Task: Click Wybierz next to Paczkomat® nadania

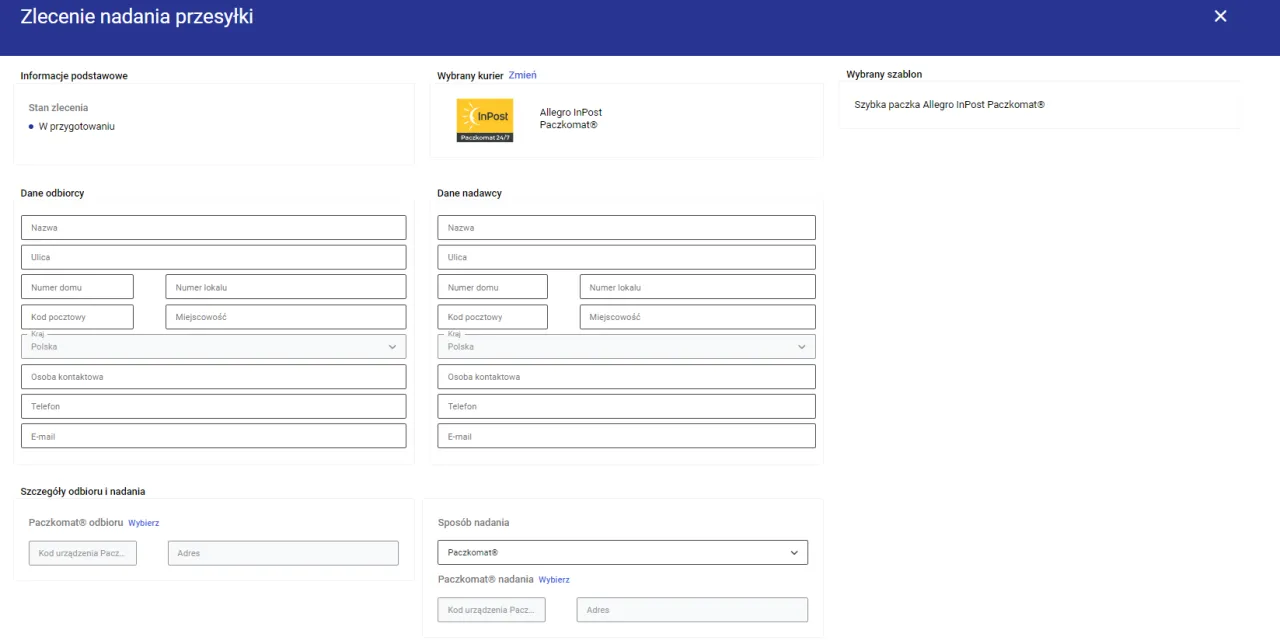Action: click(554, 579)
